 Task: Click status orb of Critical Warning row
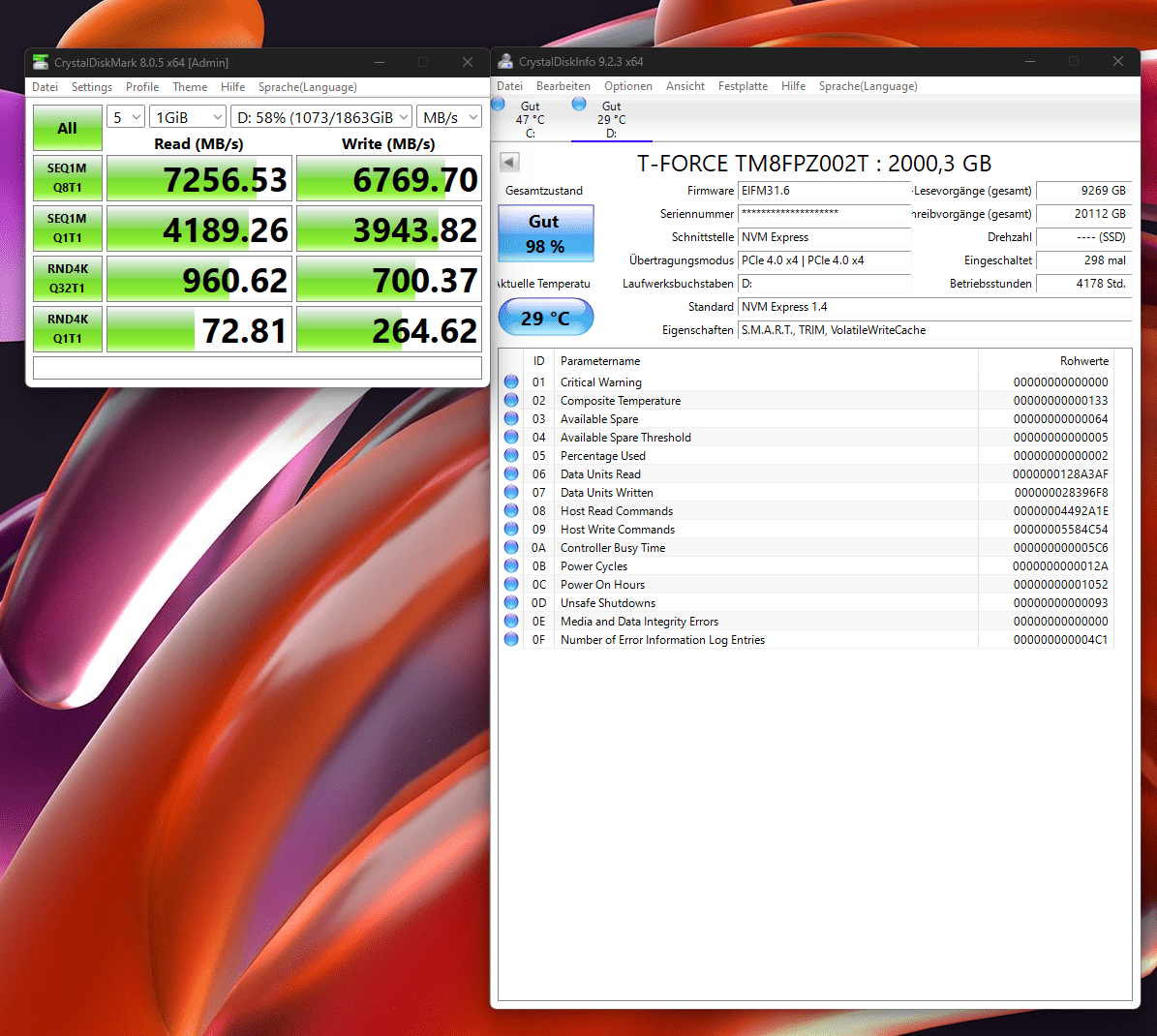pos(511,381)
